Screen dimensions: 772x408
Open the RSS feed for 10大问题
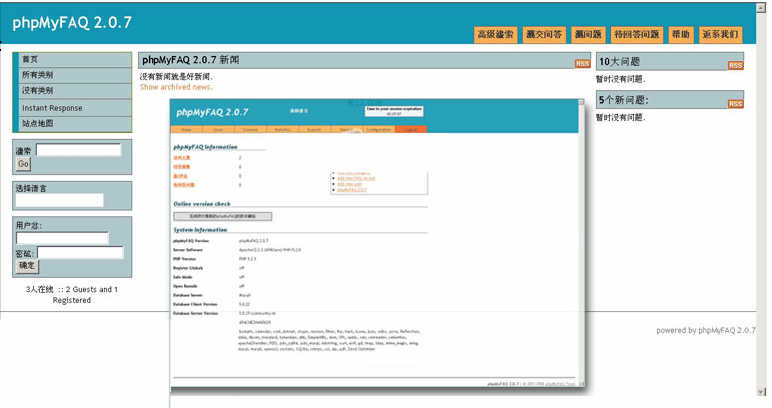coord(736,65)
